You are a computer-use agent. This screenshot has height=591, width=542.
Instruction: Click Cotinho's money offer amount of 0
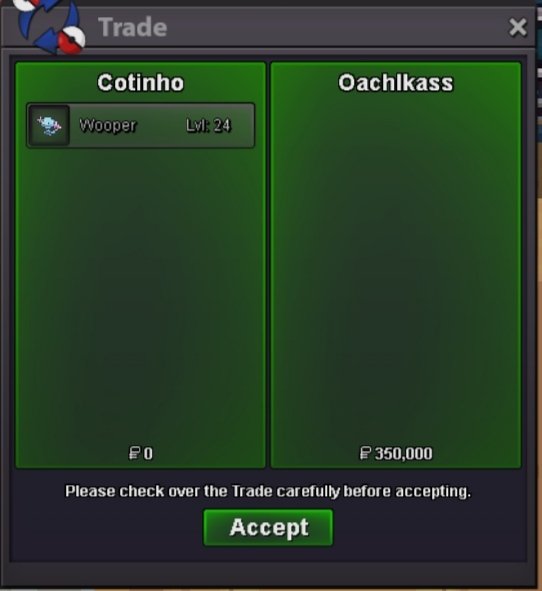point(148,453)
